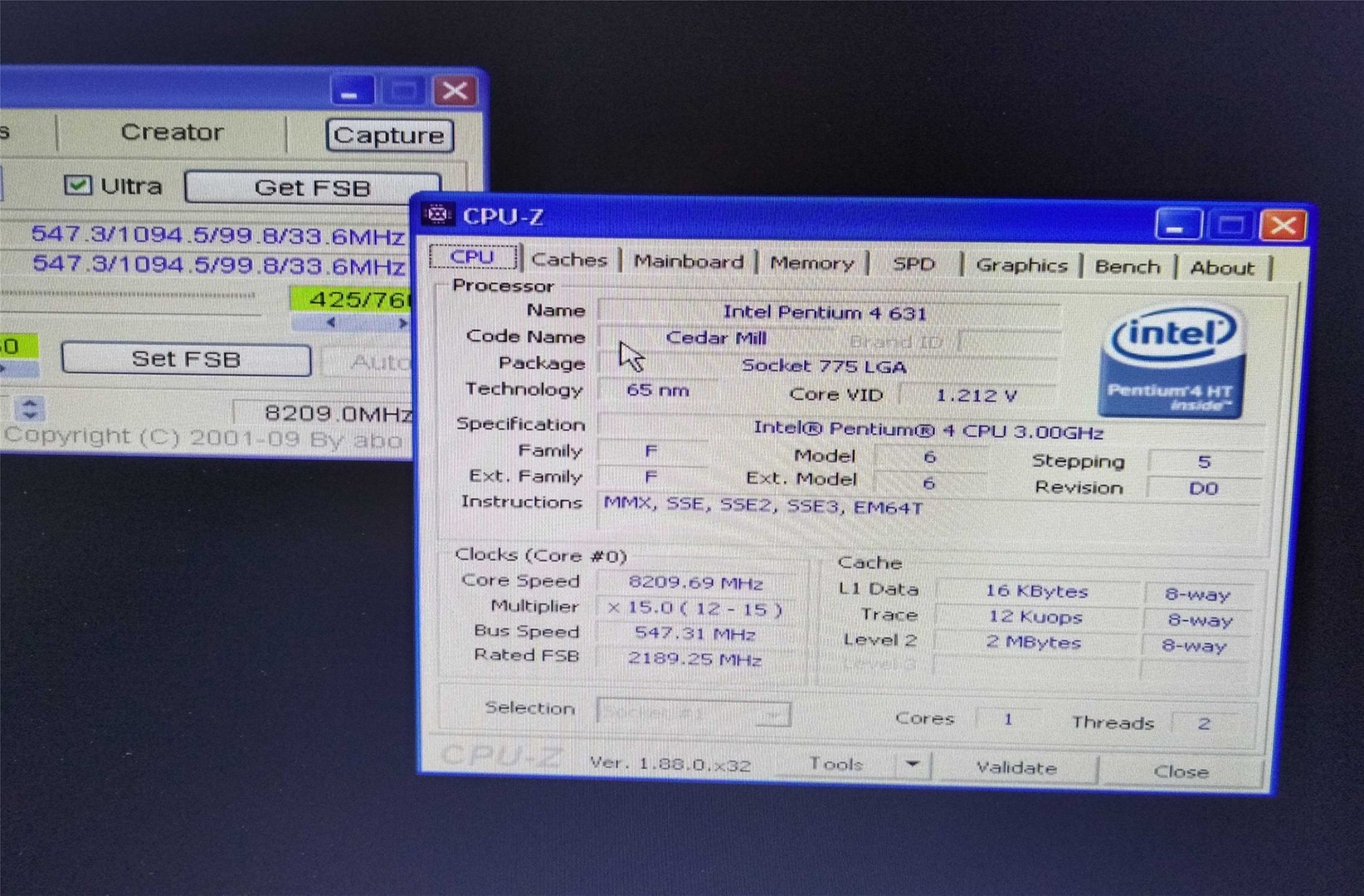Go to the About tab
The image size is (1364, 896).
coord(1222,267)
